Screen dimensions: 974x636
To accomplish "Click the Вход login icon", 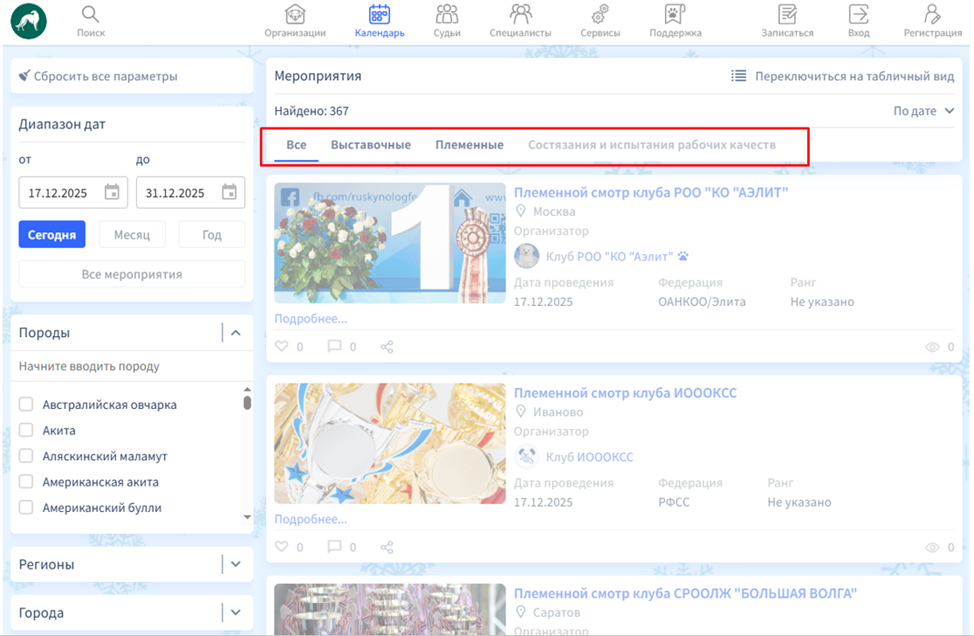I will tap(858, 15).
